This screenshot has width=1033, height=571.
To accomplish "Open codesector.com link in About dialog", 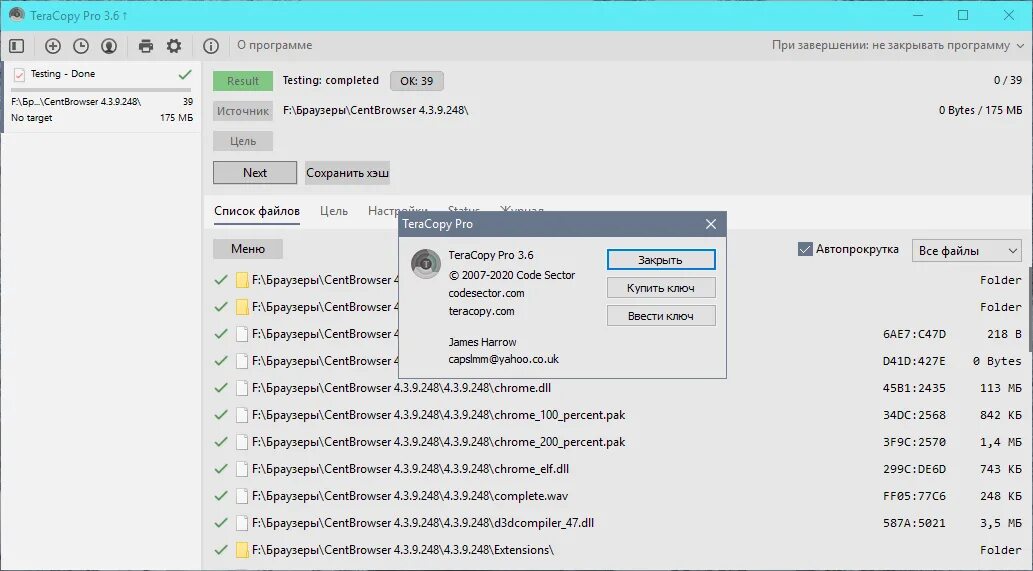I will 486,293.
